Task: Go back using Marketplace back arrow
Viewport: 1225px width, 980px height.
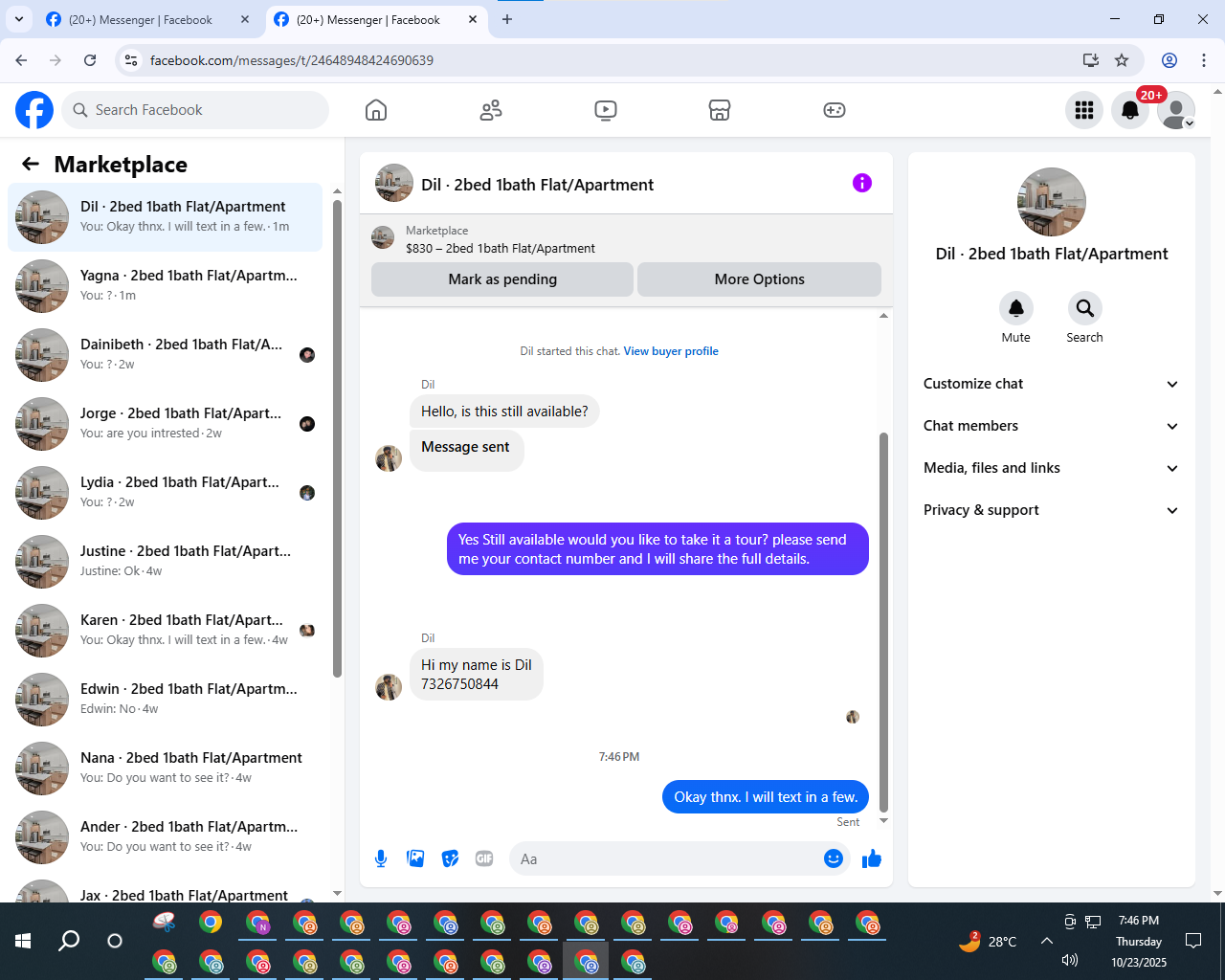Action: [x=31, y=164]
